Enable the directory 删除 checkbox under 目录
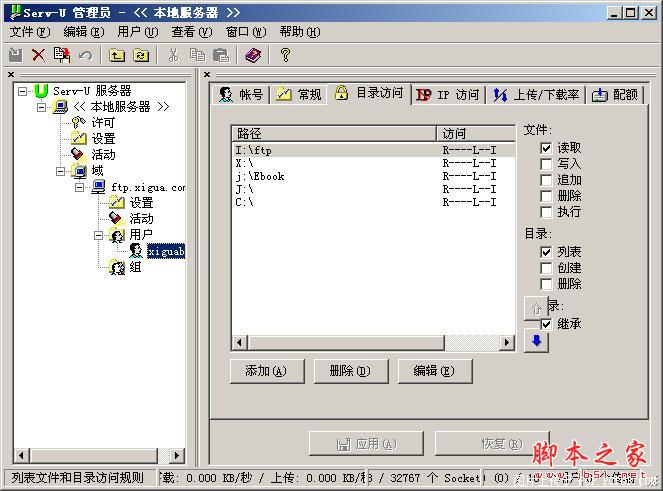Screen dimensions: 663x491 coord(546,284)
